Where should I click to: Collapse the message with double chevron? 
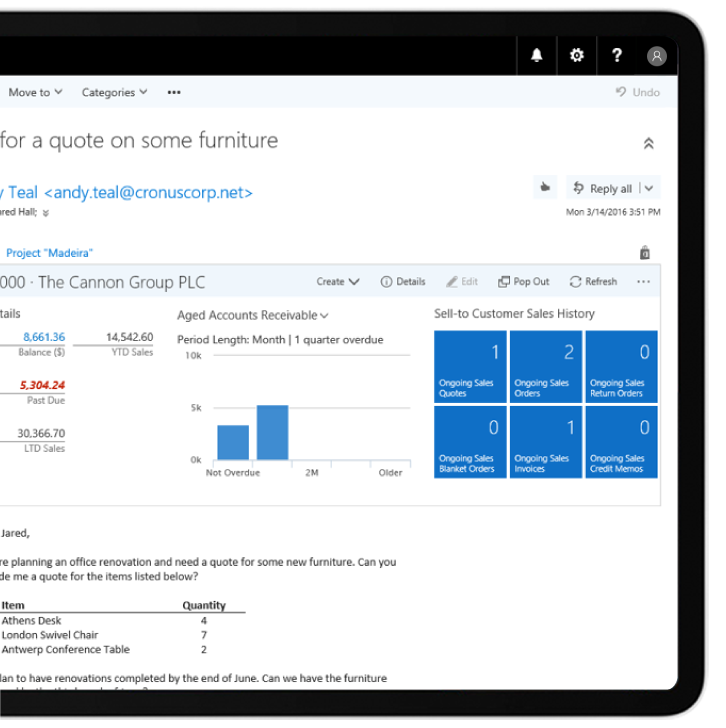click(x=648, y=143)
